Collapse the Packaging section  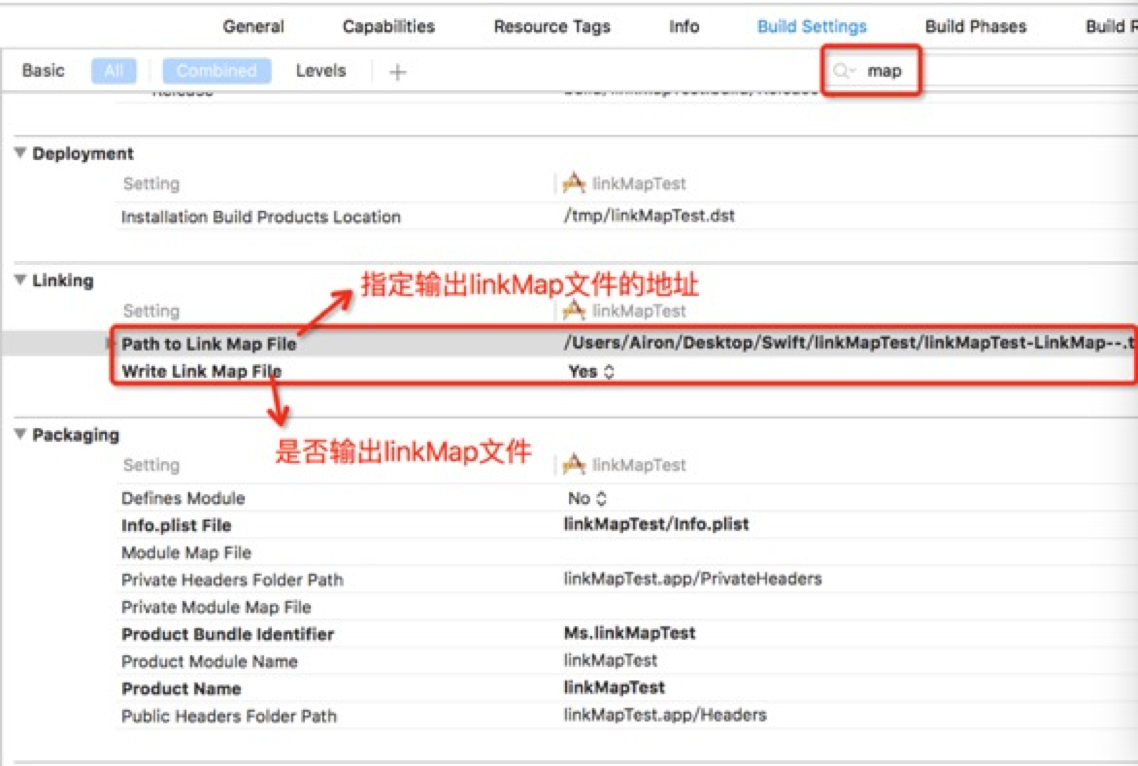[20, 434]
